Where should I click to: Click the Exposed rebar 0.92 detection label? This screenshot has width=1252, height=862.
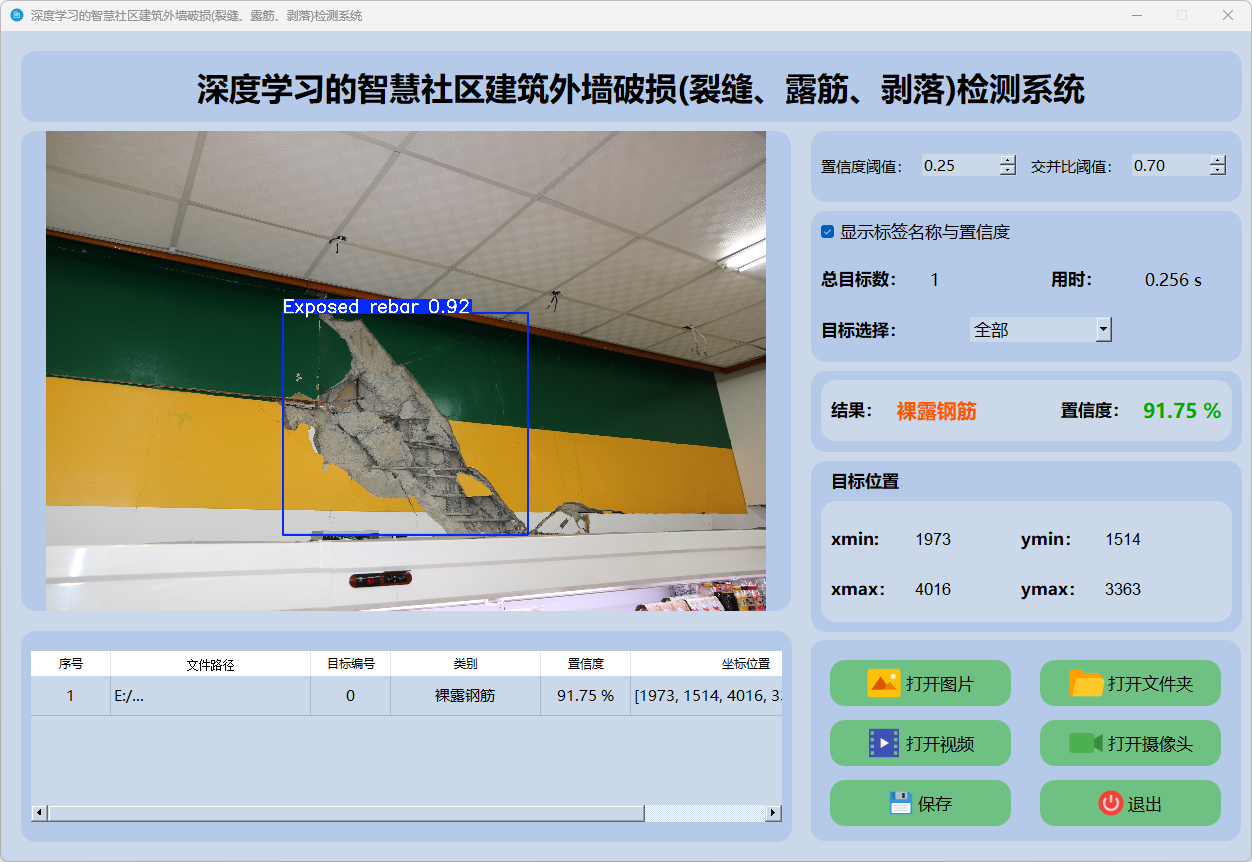tap(377, 306)
